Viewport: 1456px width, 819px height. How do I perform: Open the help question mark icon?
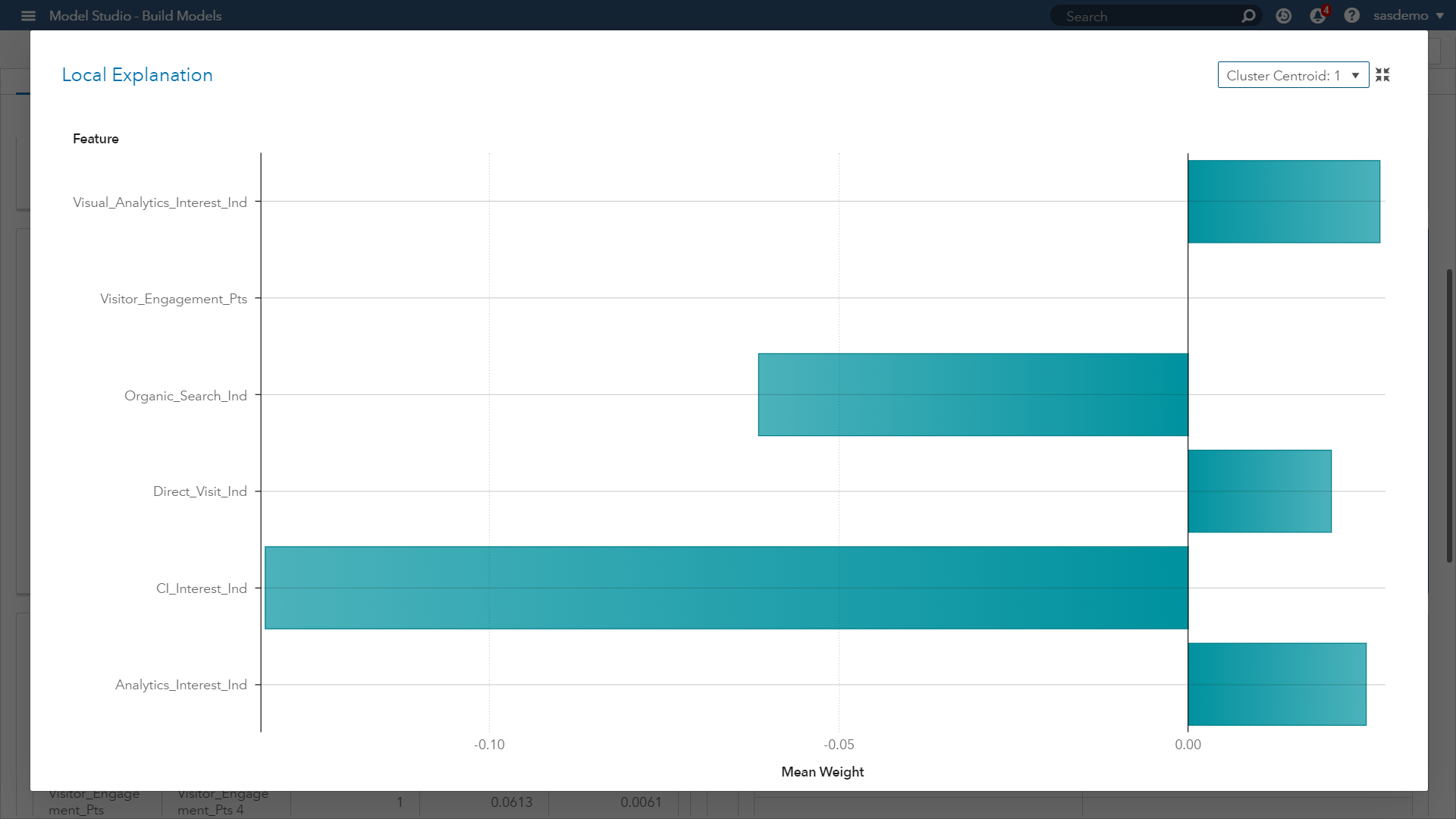[1351, 16]
